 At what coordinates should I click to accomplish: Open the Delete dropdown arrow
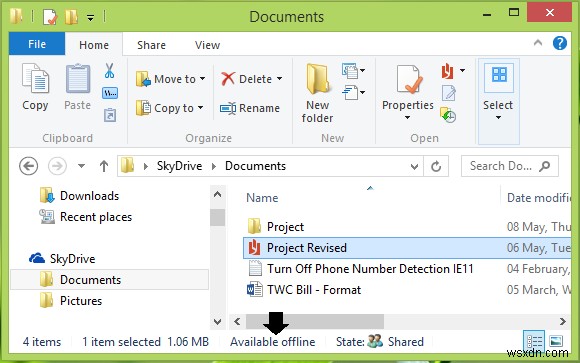point(279,78)
